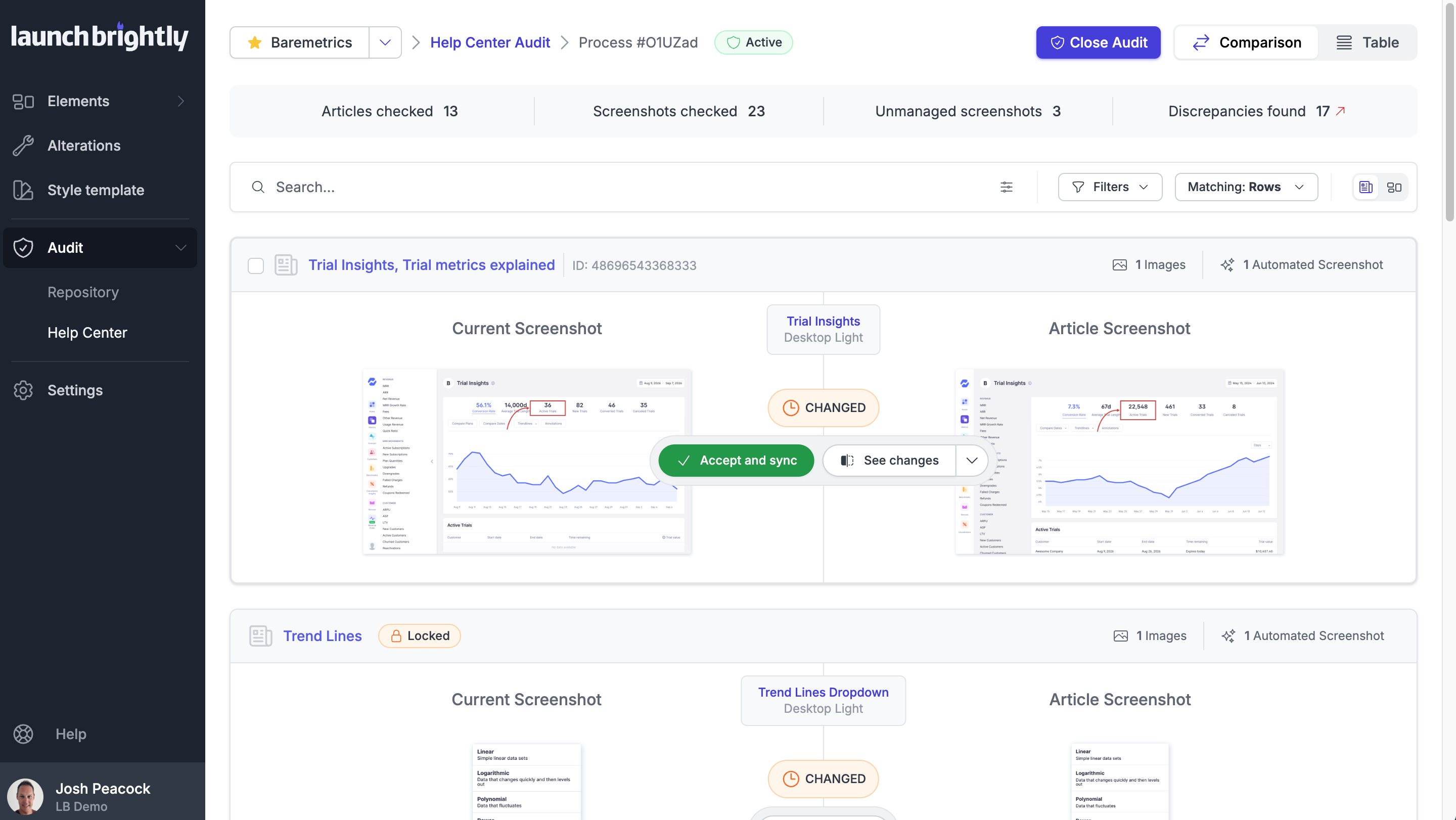This screenshot has height=820, width=1456.
Task: Click the Close Audit button
Action: coord(1098,42)
